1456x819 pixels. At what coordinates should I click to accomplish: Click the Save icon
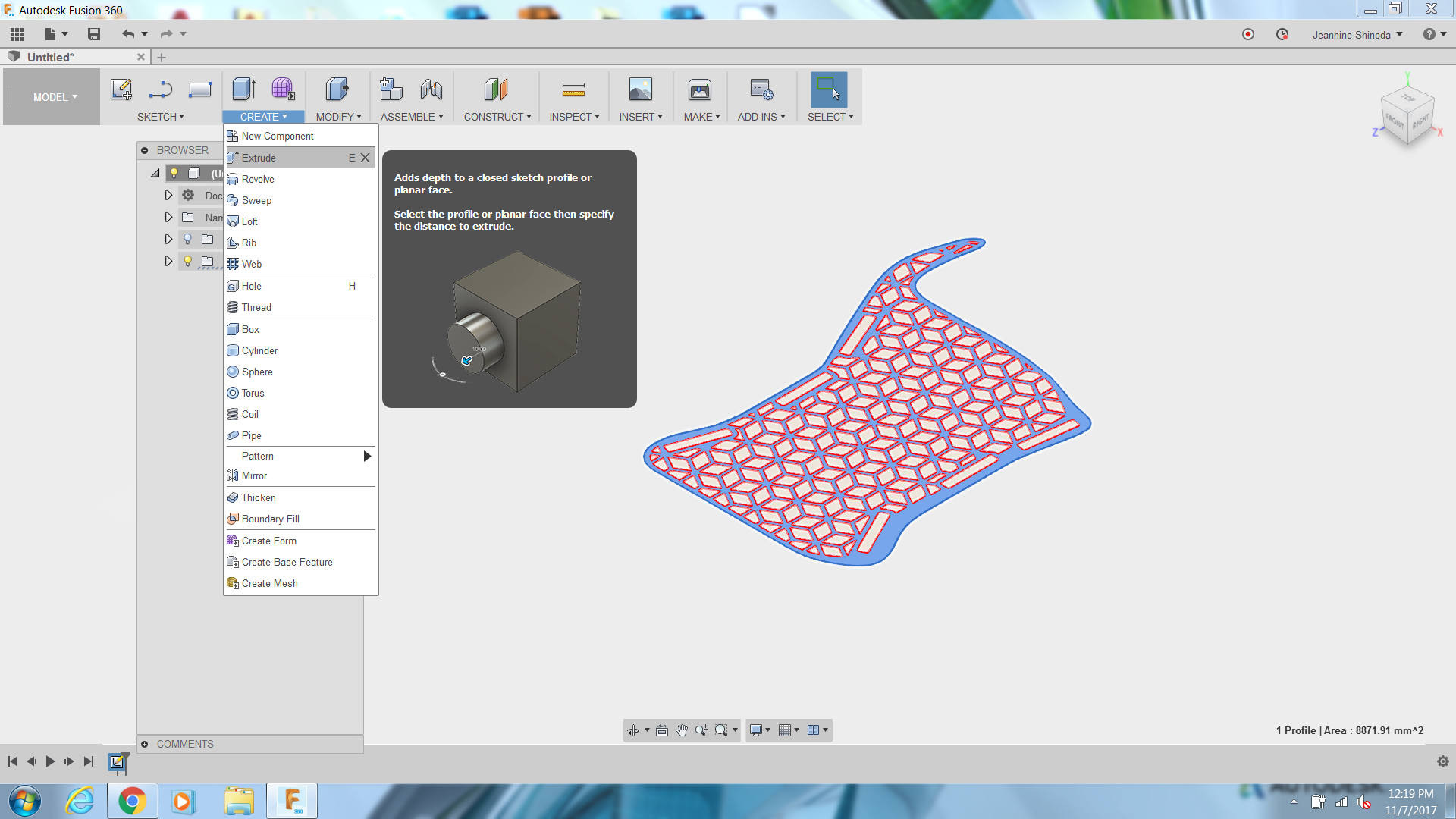pos(94,34)
